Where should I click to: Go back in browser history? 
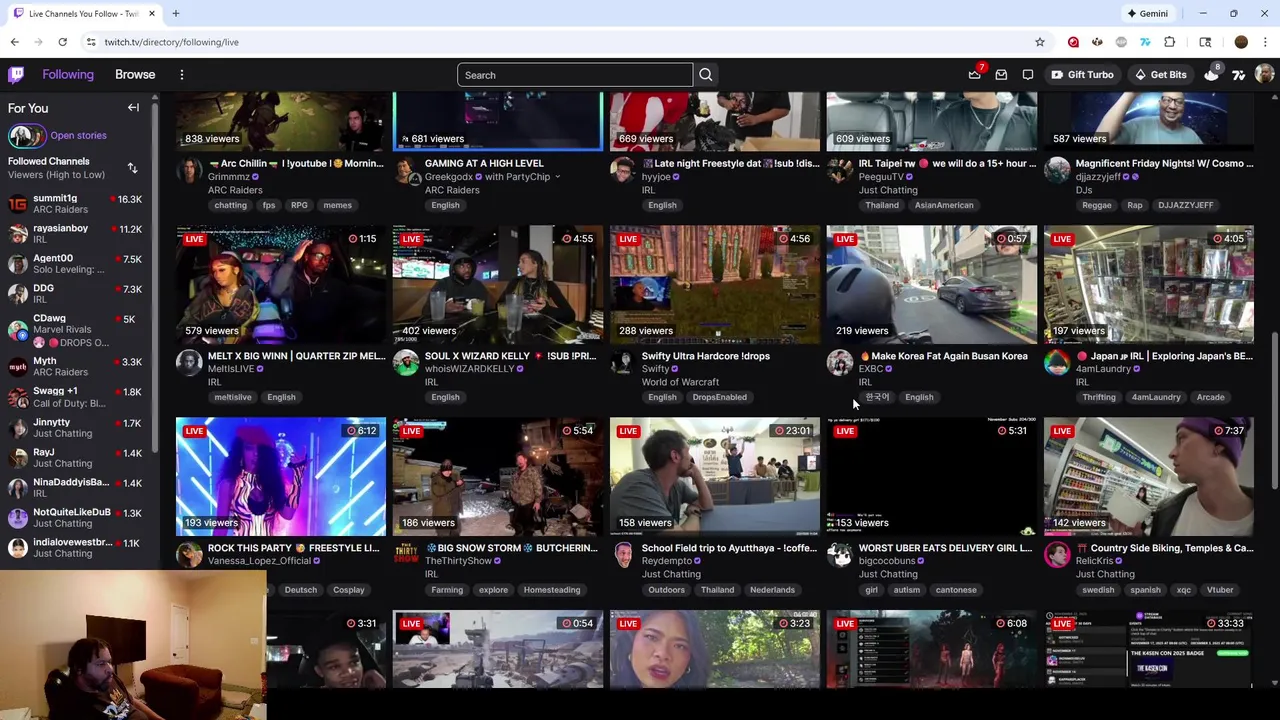[15, 42]
